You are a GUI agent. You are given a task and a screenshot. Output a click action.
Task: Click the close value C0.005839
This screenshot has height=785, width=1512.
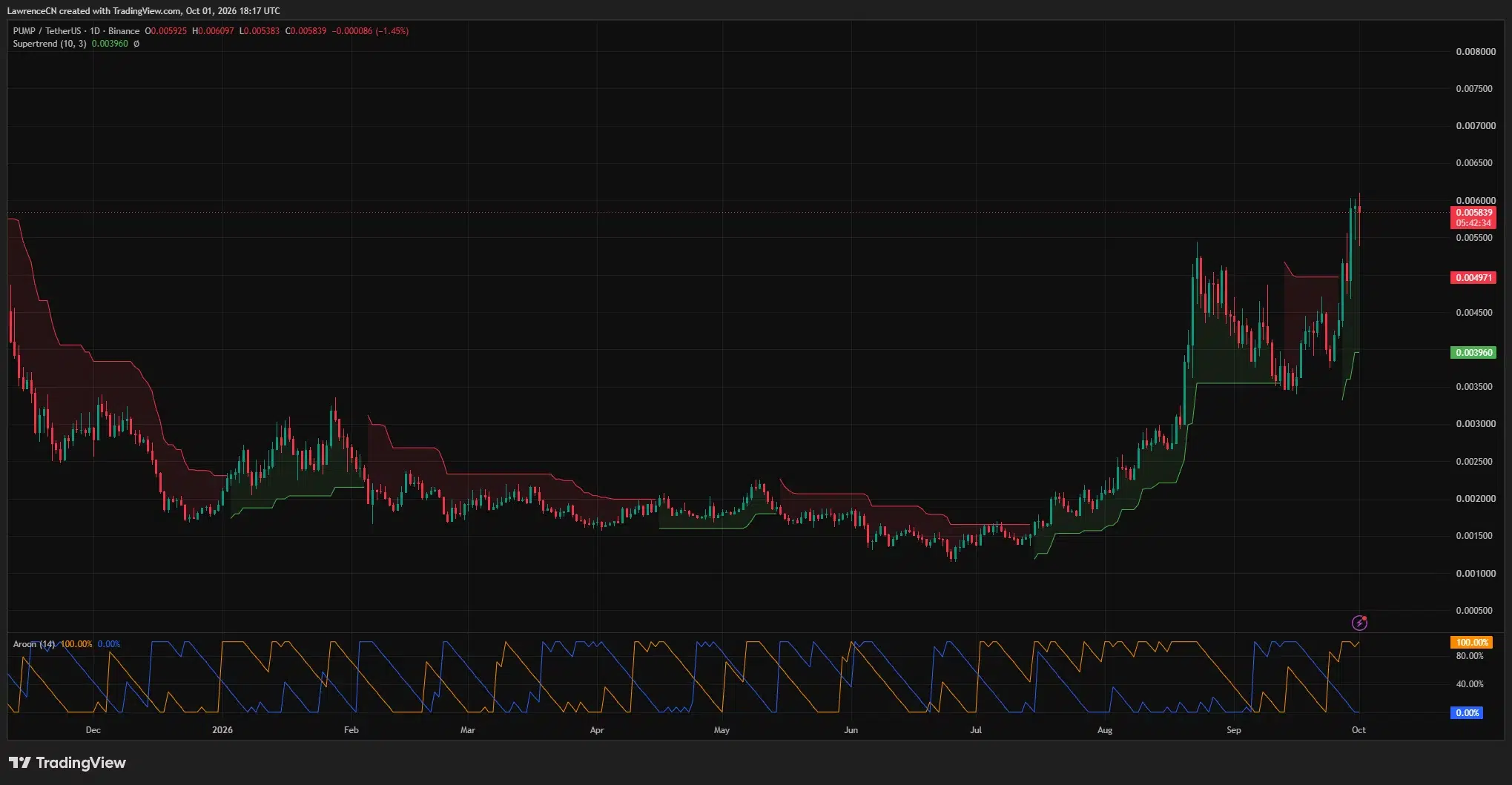(x=306, y=31)
